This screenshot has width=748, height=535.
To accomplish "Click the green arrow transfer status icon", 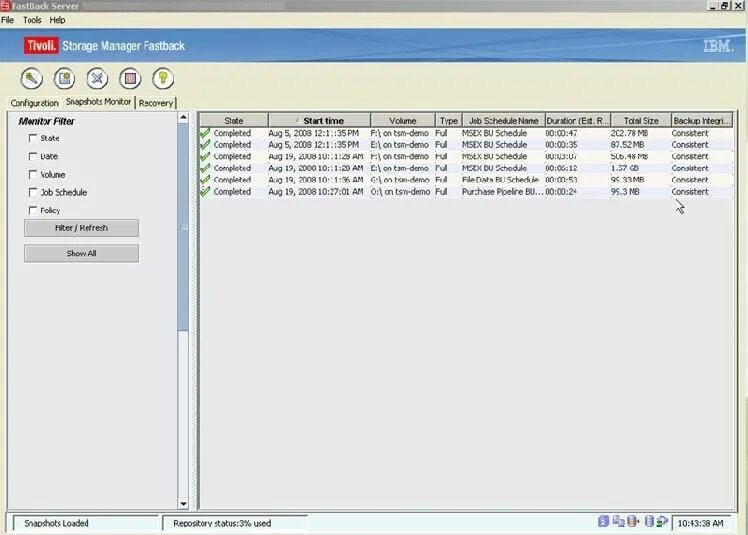I will click(x=662, y=521).
